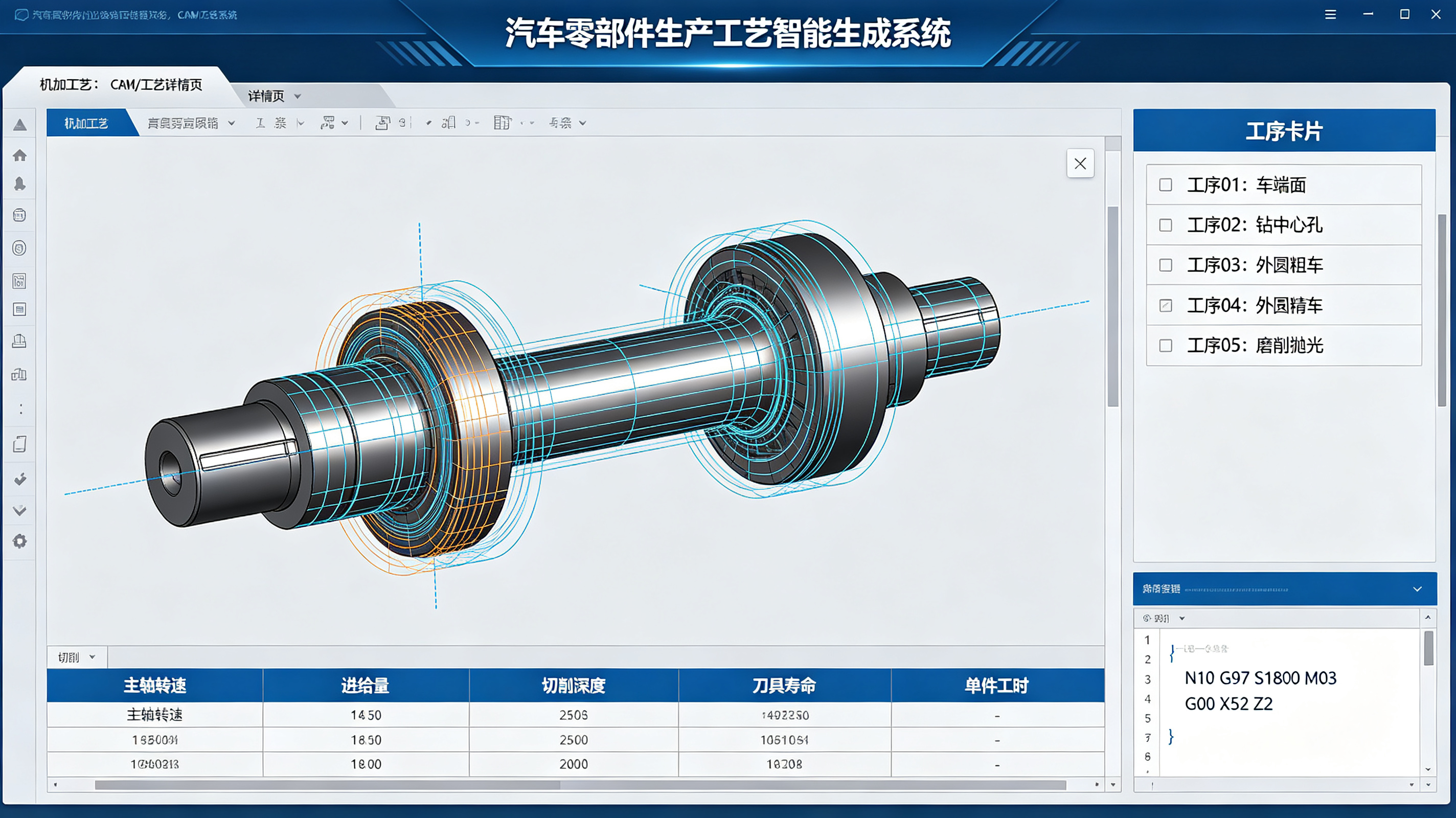The height and width of the screenshot is (818, 1456).
Task: Collapse the code panel header chevron
Action: point(1418,589)
